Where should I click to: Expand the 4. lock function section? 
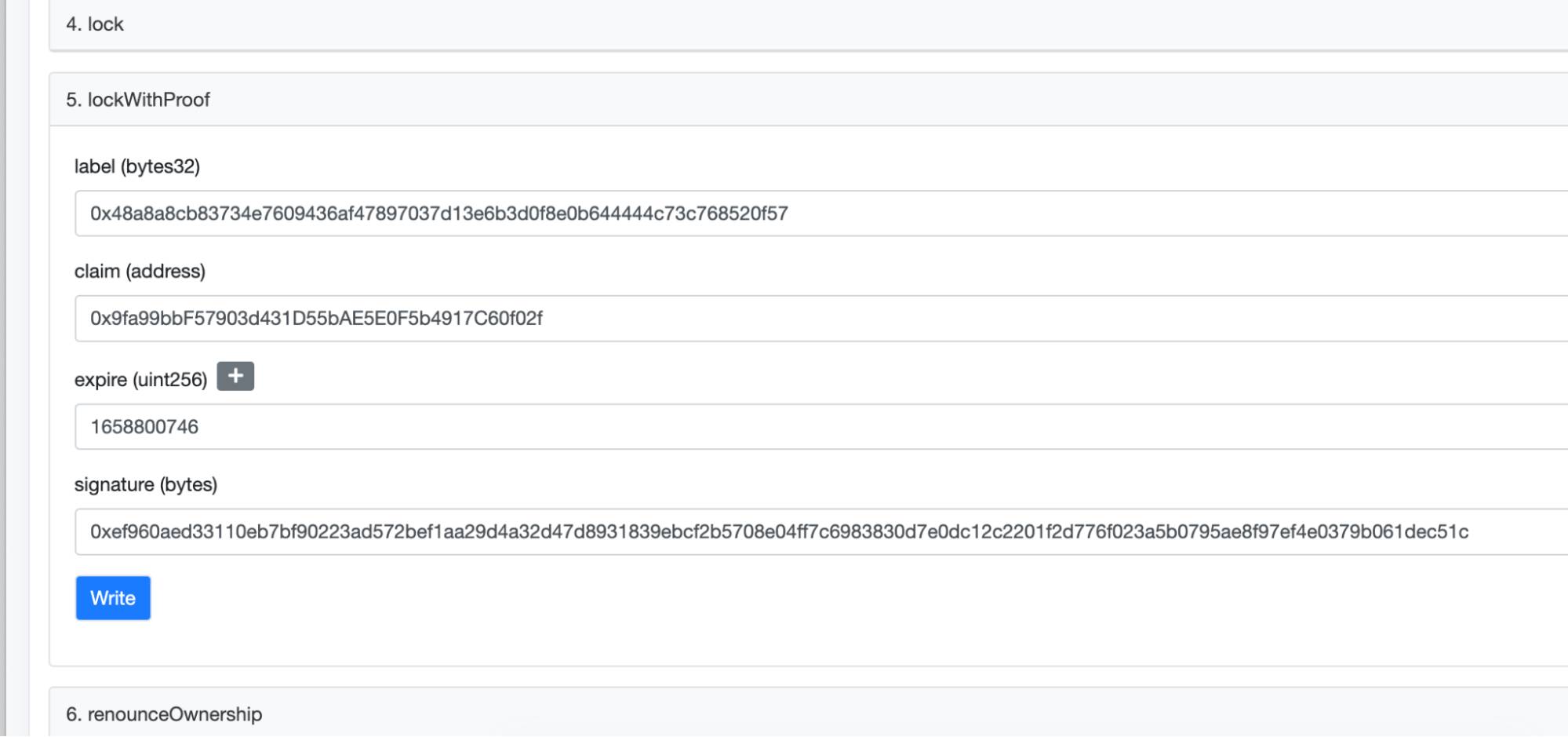95,24
